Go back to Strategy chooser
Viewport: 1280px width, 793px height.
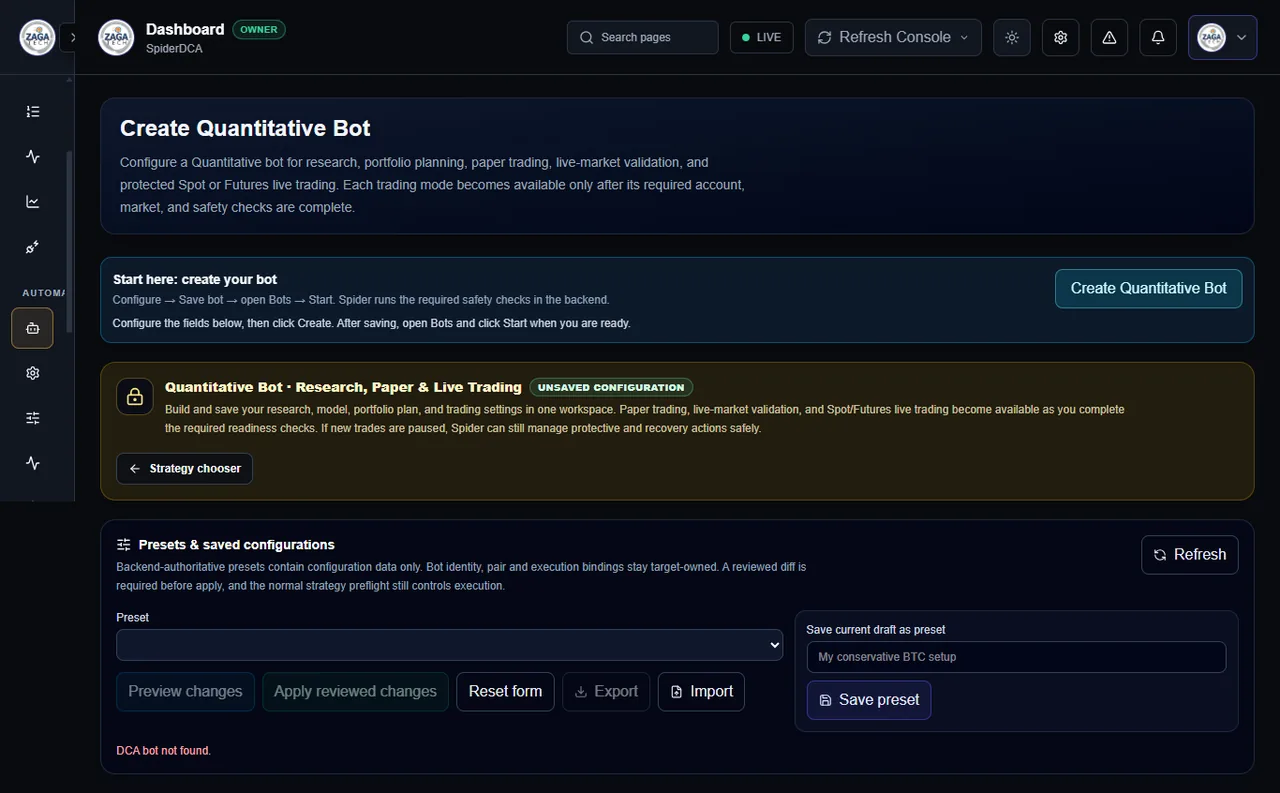click(x=184, y=468)
